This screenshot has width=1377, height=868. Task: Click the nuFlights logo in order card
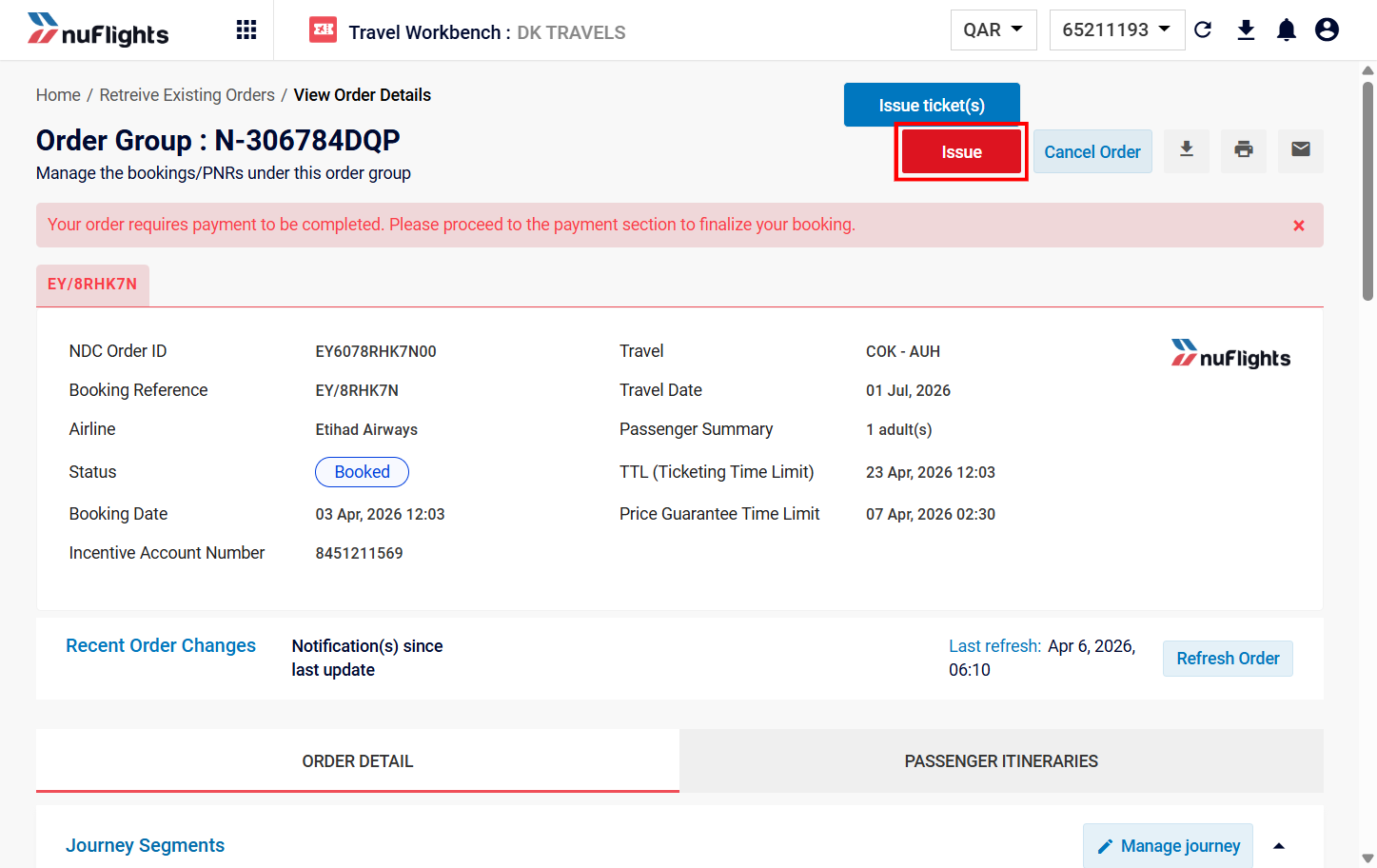[1230, 353]
